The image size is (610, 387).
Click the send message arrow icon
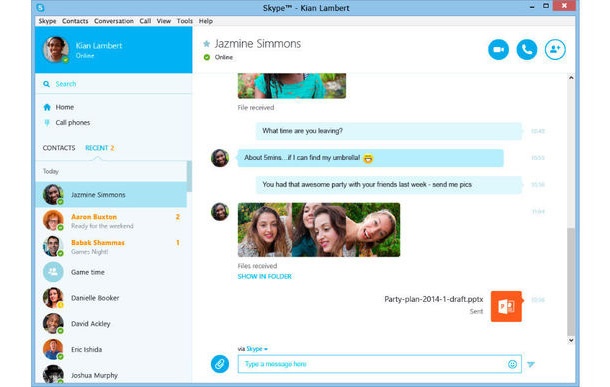coord(531,364)
